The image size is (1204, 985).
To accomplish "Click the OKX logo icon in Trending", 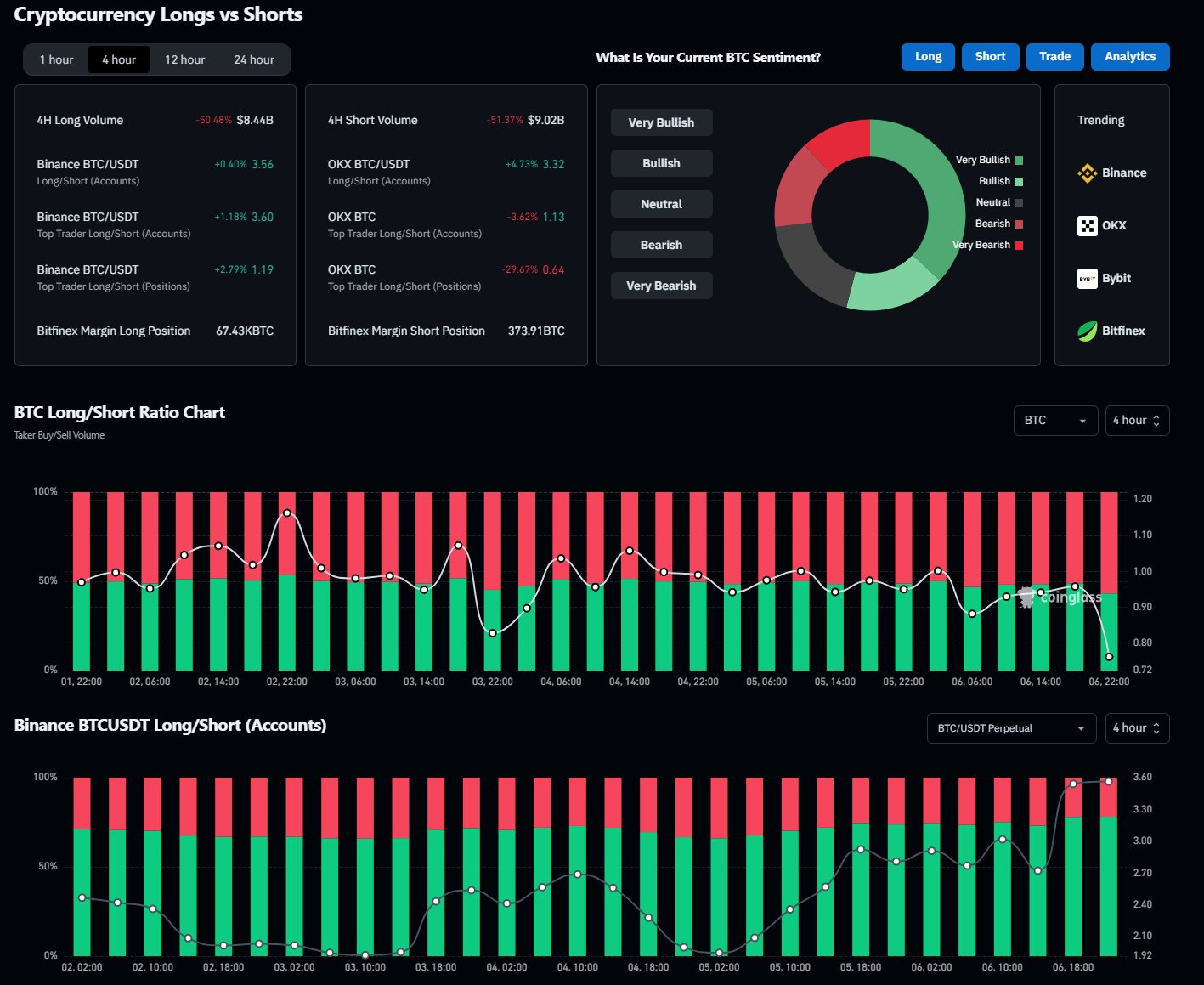I will pyautogui.click(x=1087, y=226).
